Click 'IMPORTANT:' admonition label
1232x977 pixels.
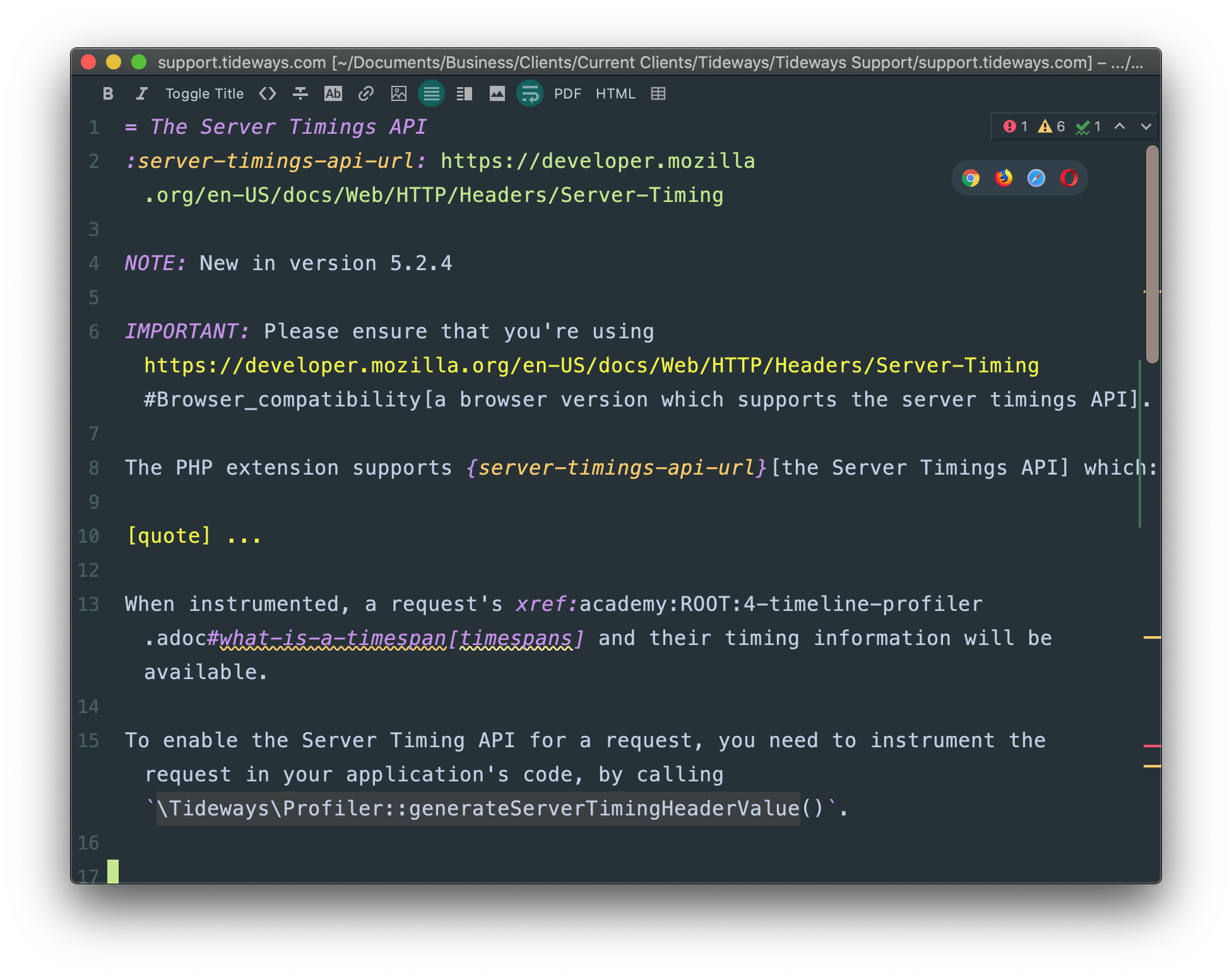[x=187, y=331]
